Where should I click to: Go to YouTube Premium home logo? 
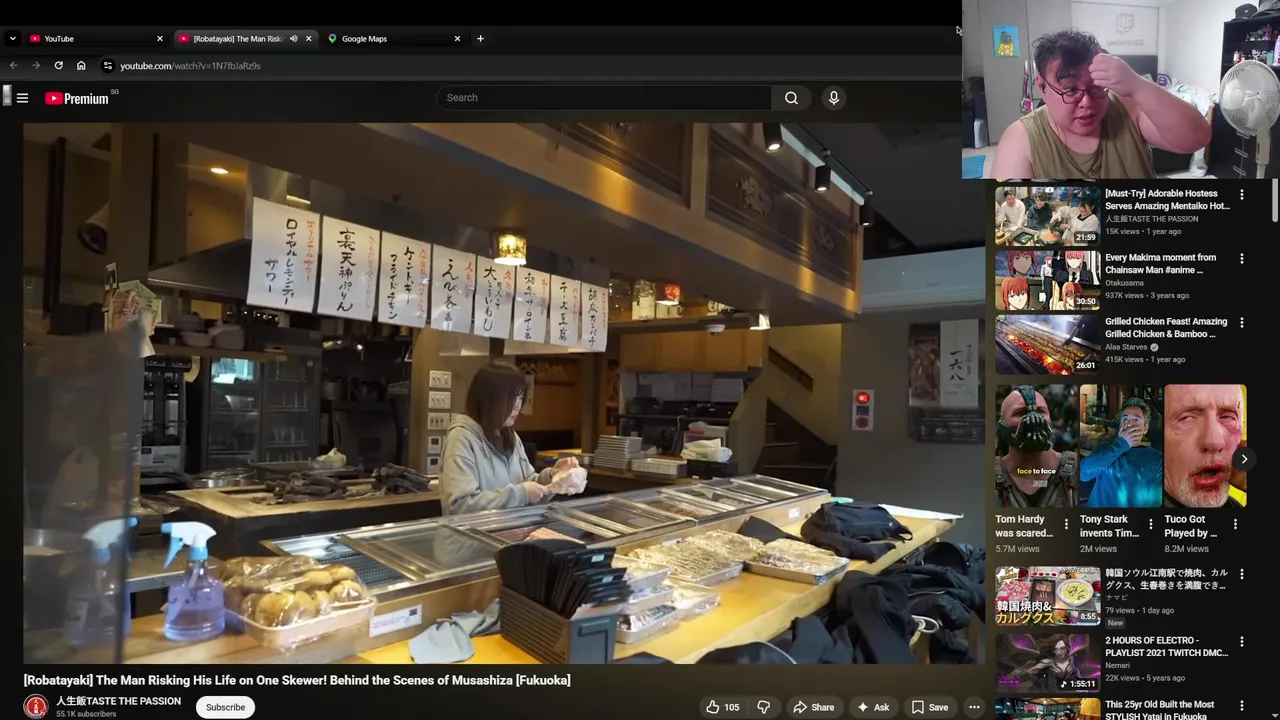pyautogui.click(x=77, y=98)
